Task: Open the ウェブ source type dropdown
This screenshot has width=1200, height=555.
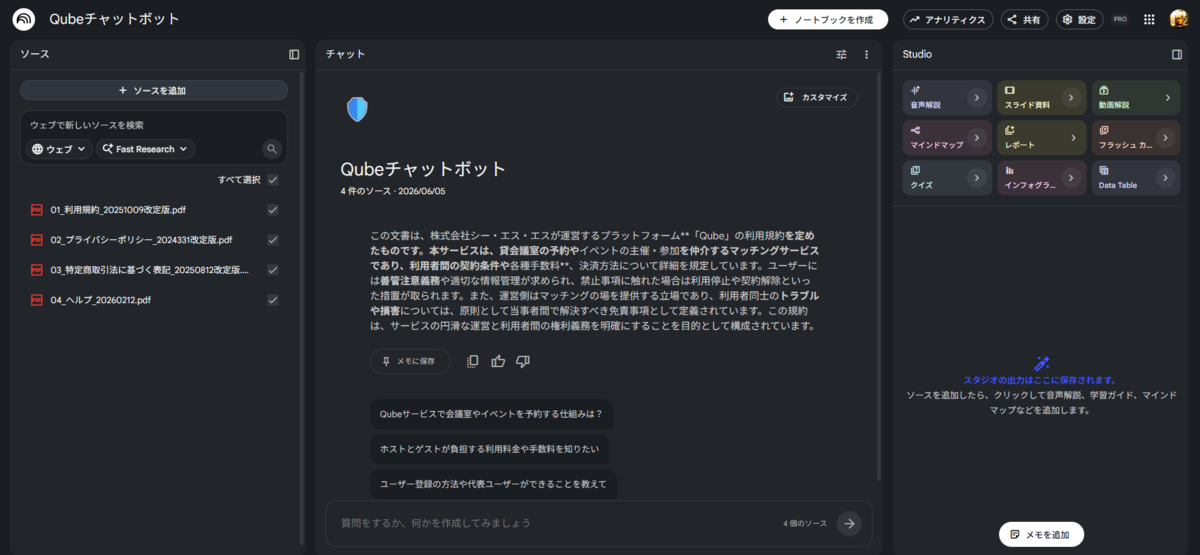Action: click(59, 149)
